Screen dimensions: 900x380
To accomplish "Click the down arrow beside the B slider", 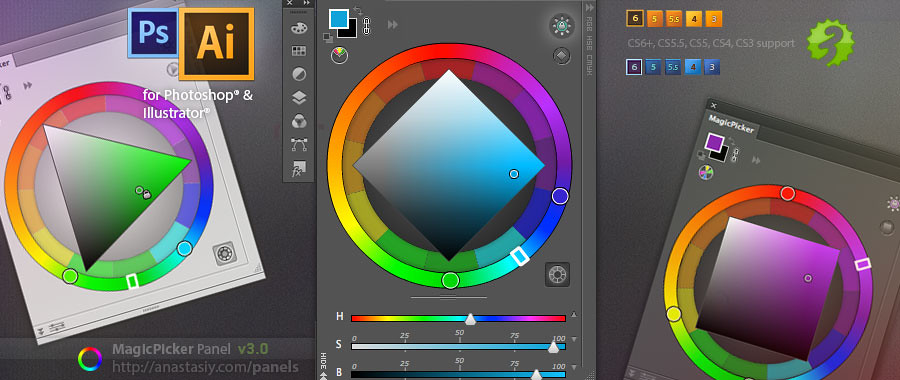I will (x=574, y=367).
